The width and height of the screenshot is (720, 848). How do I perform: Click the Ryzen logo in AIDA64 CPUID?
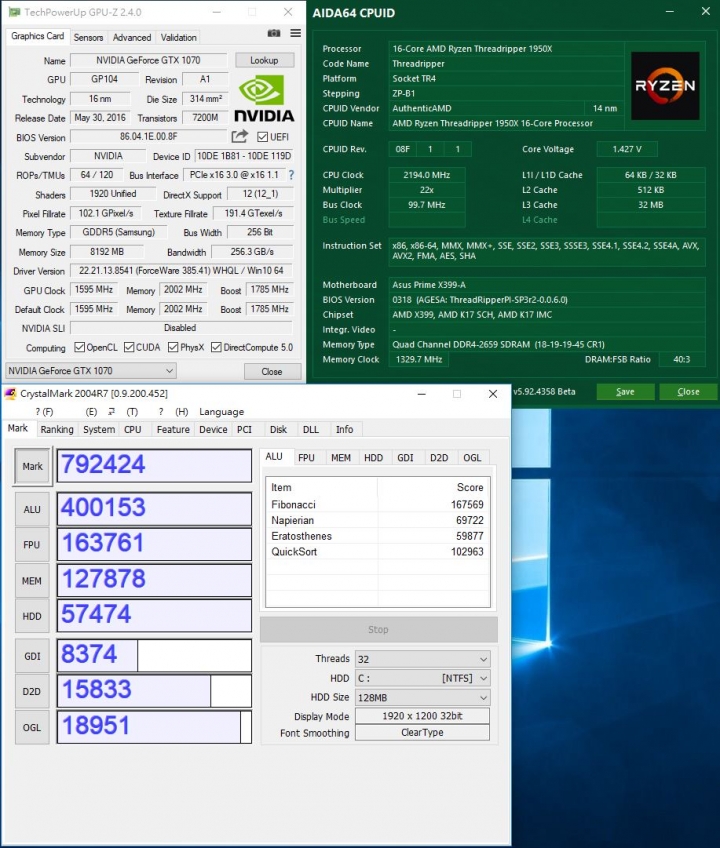point(665,85)
